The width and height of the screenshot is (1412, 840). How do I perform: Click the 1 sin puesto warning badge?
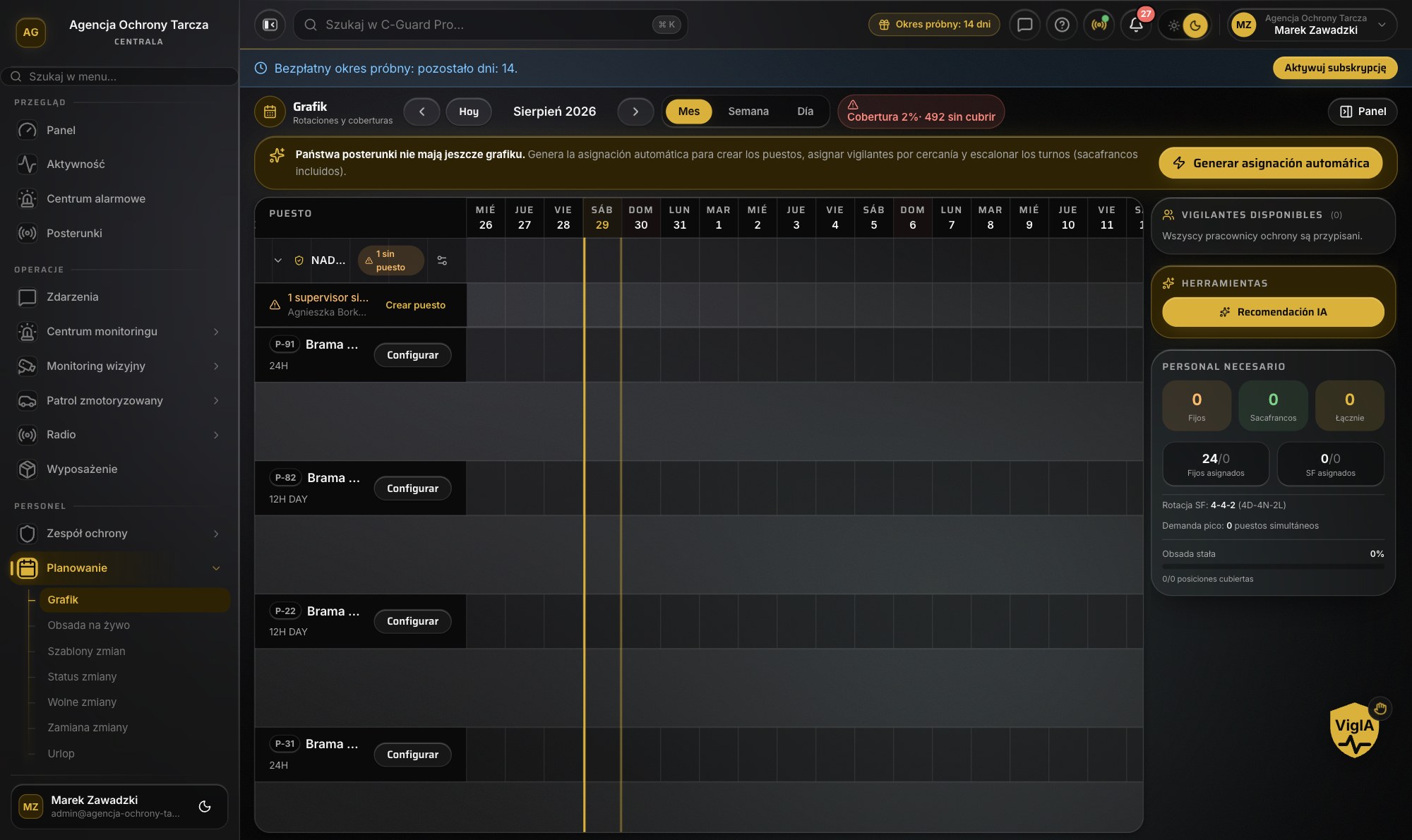390,260
